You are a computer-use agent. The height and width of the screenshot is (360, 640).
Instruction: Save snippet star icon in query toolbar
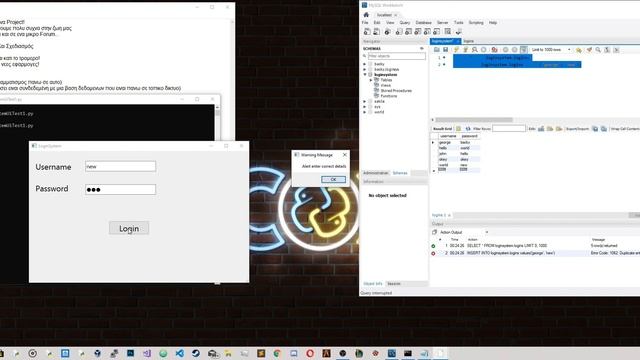tap(579, 50)
